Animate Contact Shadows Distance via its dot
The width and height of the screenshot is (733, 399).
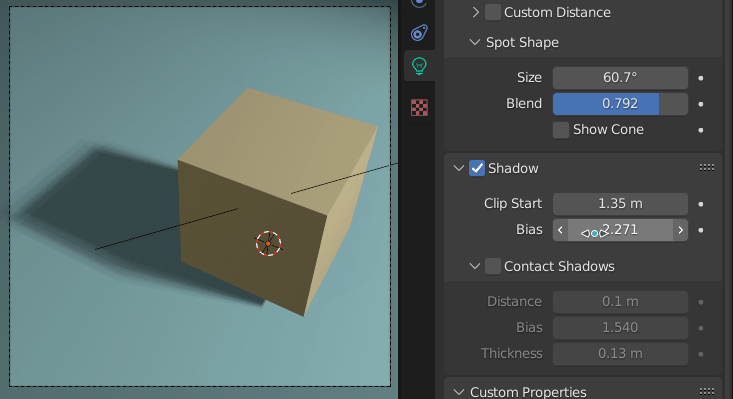[701, 302]
